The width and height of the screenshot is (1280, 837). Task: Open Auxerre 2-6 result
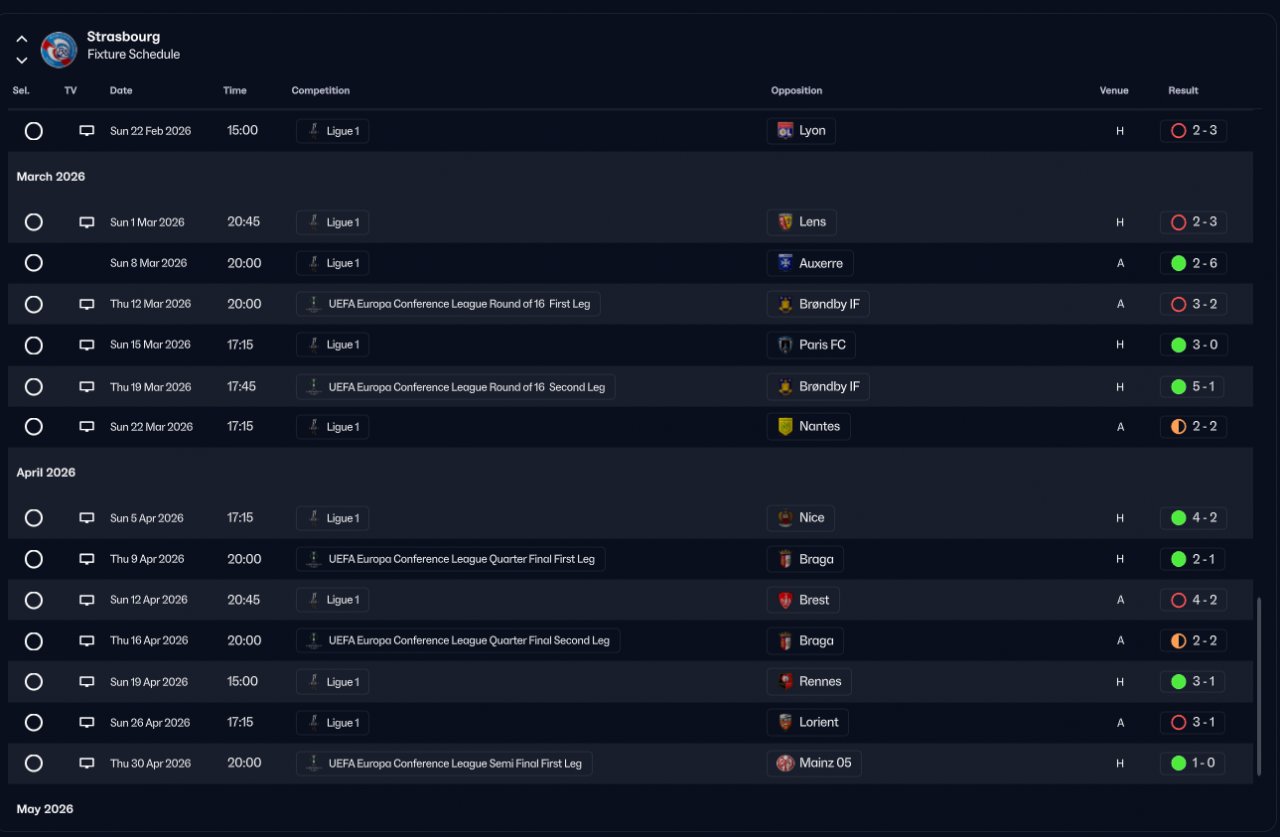pos(1193,263)
